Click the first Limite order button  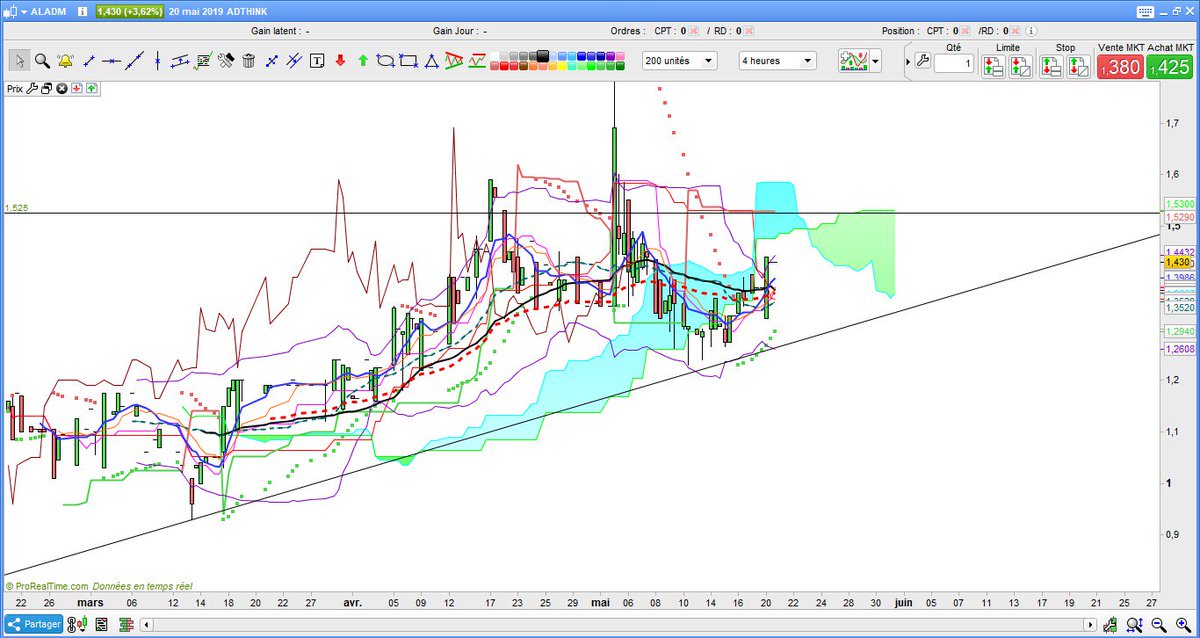[992, 67]
